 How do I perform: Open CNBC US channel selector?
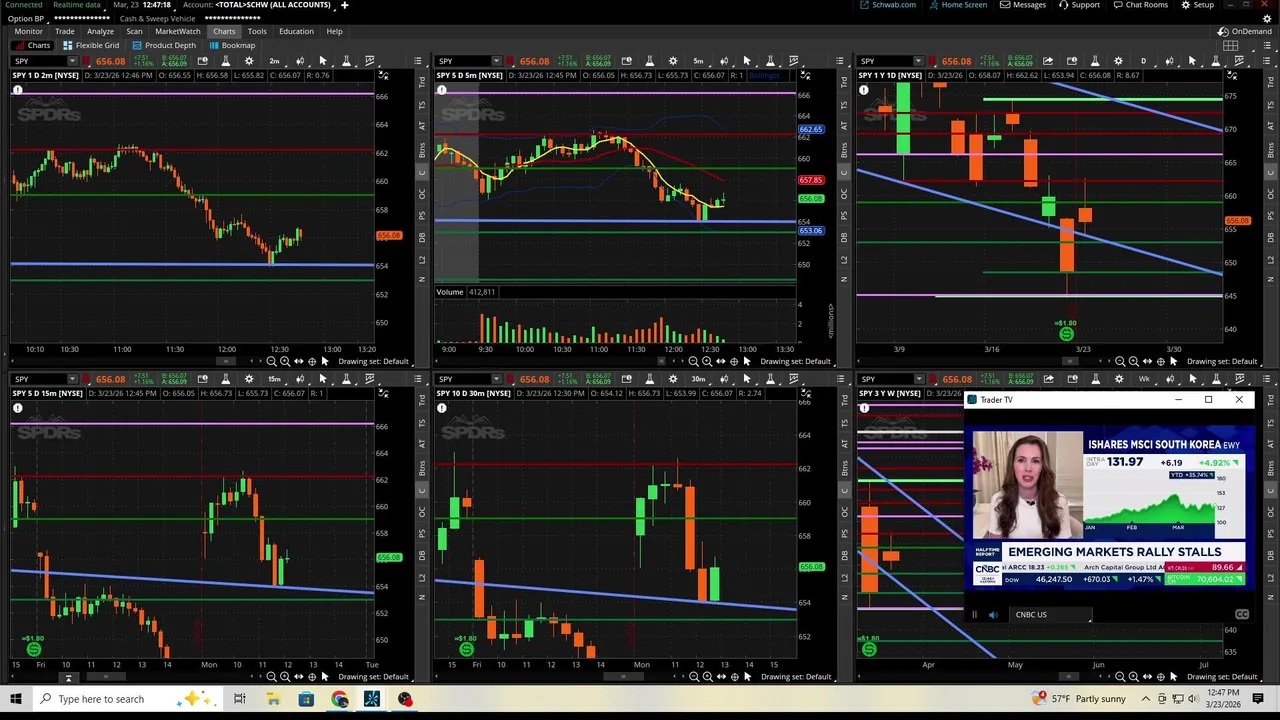click(x=1050, y=615)
